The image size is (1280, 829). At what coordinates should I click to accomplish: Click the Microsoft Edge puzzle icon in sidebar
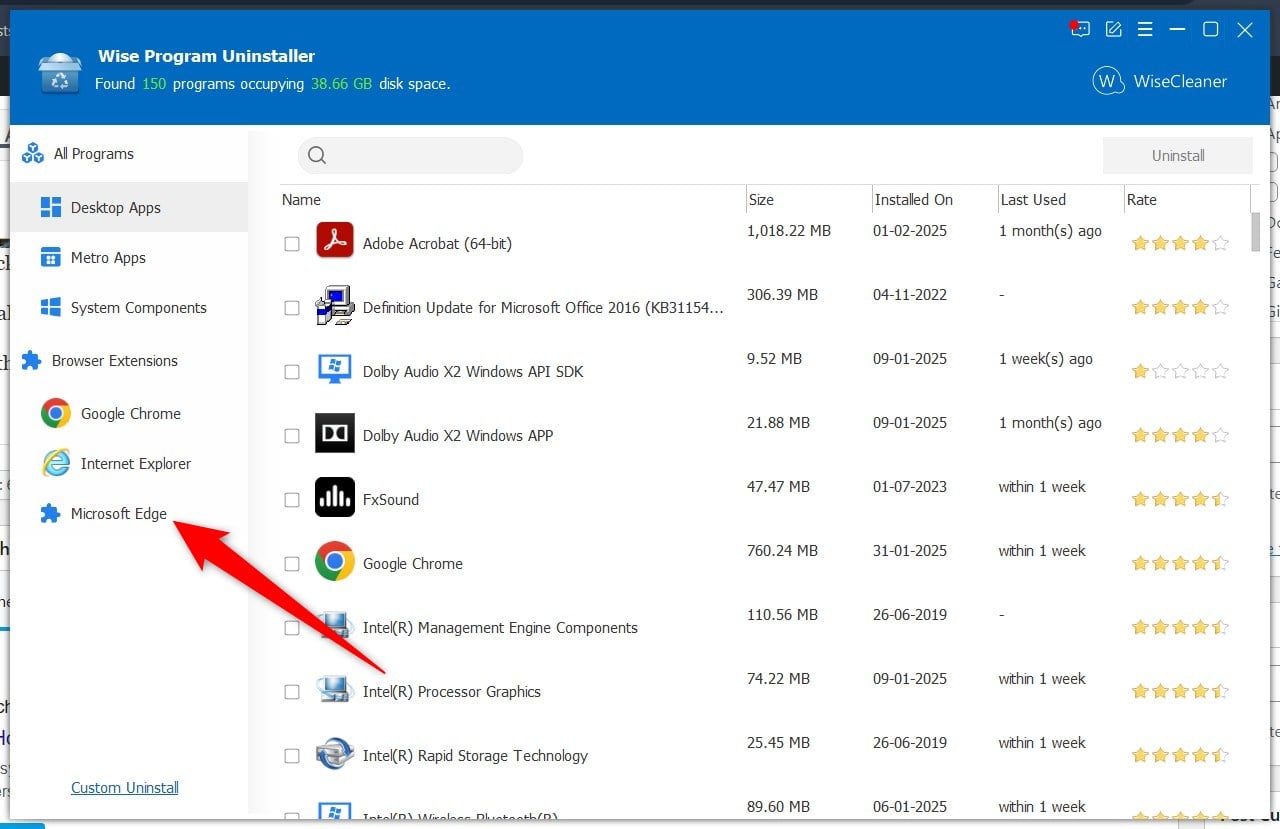[x=50, y=513]
